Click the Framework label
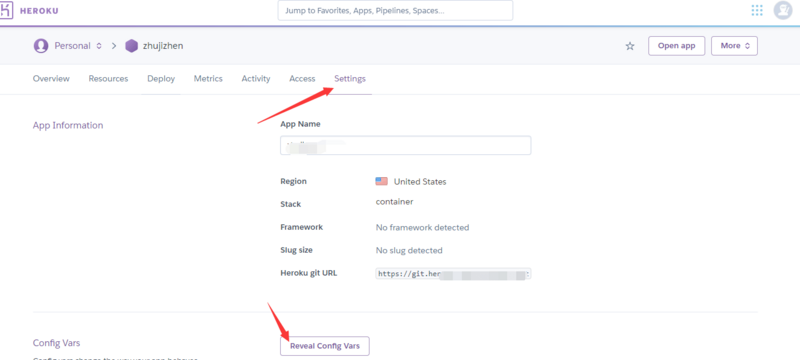800x360 pixels. tap(302, 227)
